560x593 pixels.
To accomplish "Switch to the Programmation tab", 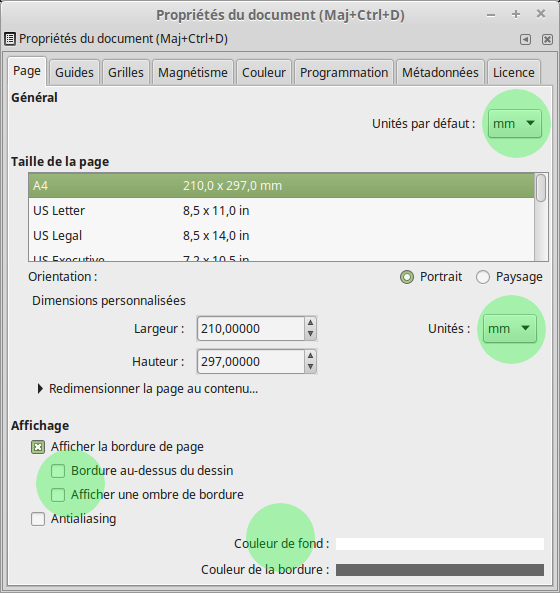I will (x=344, y=72).
